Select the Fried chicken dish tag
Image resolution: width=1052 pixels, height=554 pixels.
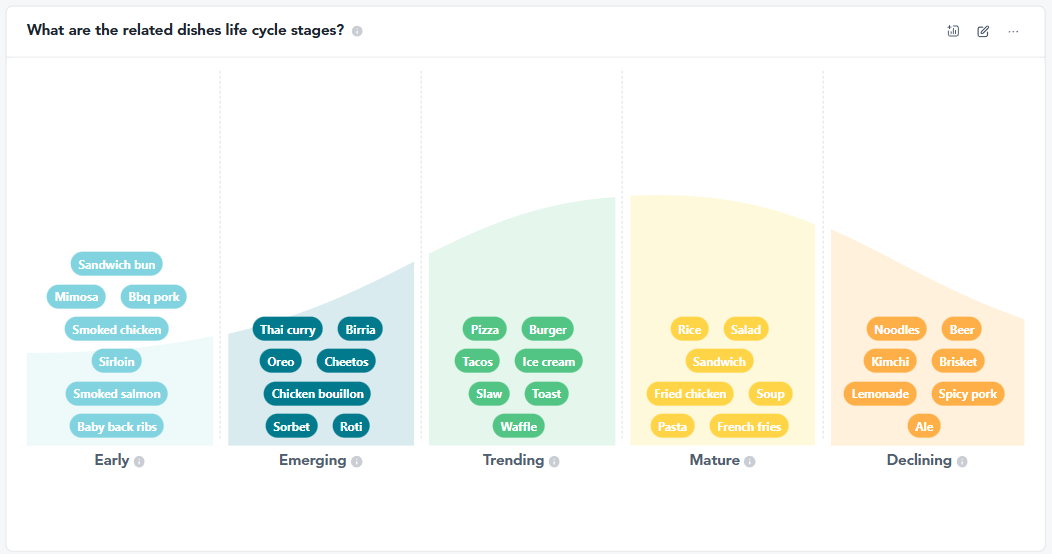[690, 394]
